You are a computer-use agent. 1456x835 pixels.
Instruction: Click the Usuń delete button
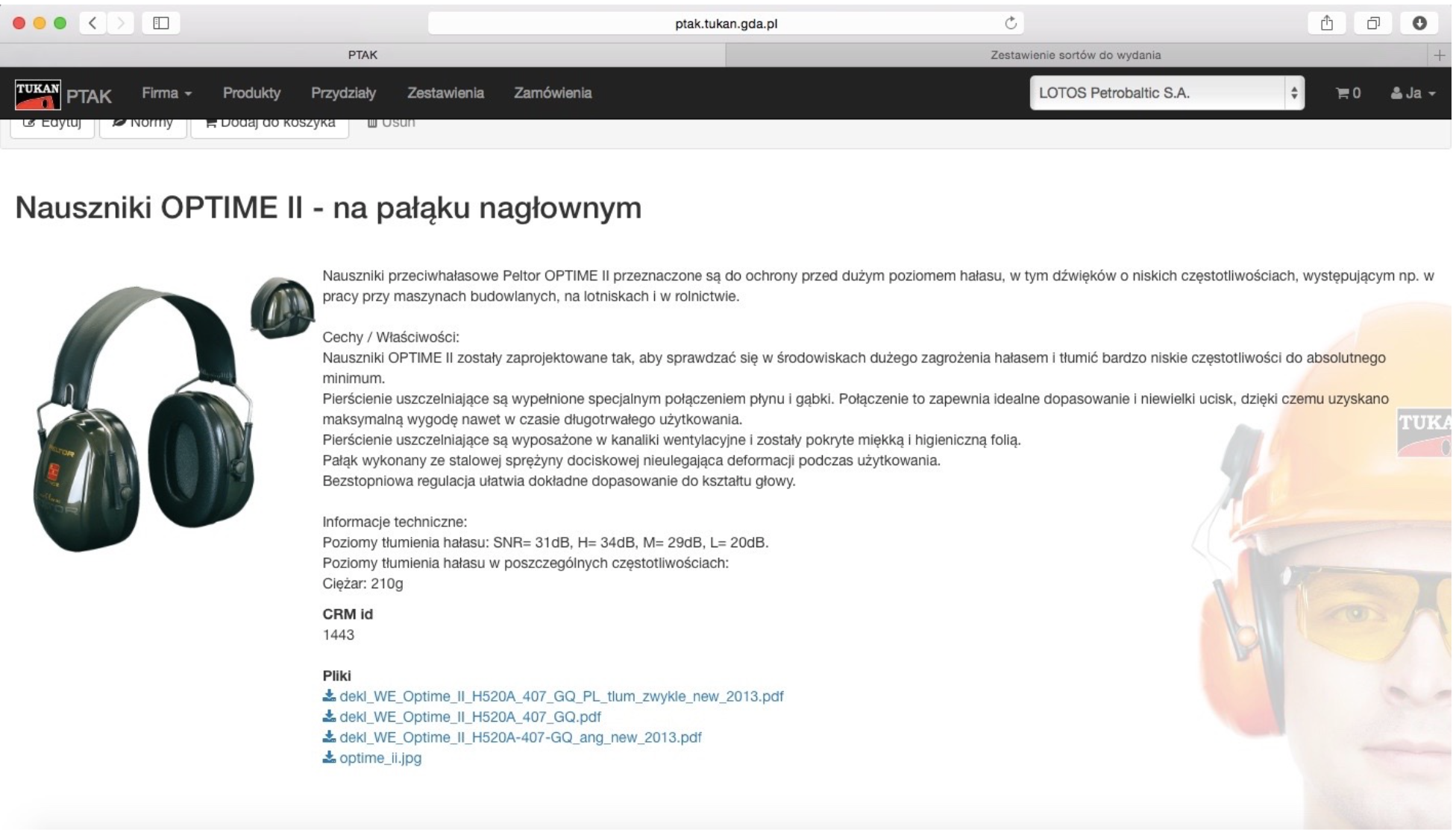[391, 124]
